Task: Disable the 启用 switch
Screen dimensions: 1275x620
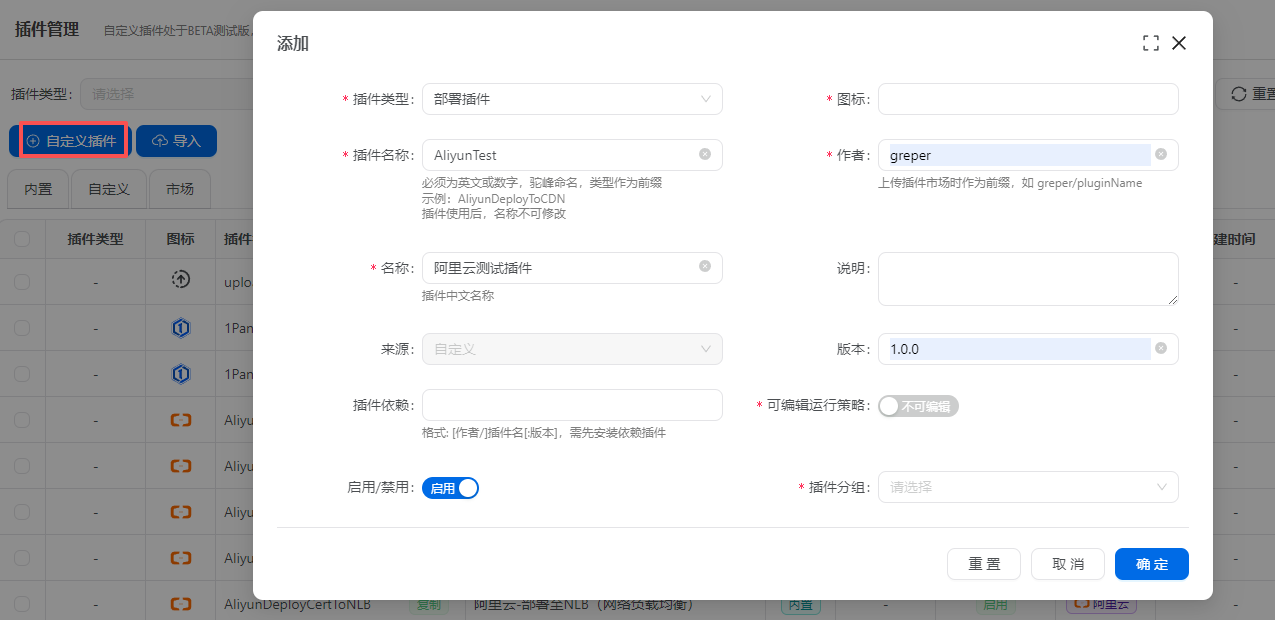Action: pyautogui.click(x=450, y=488)
